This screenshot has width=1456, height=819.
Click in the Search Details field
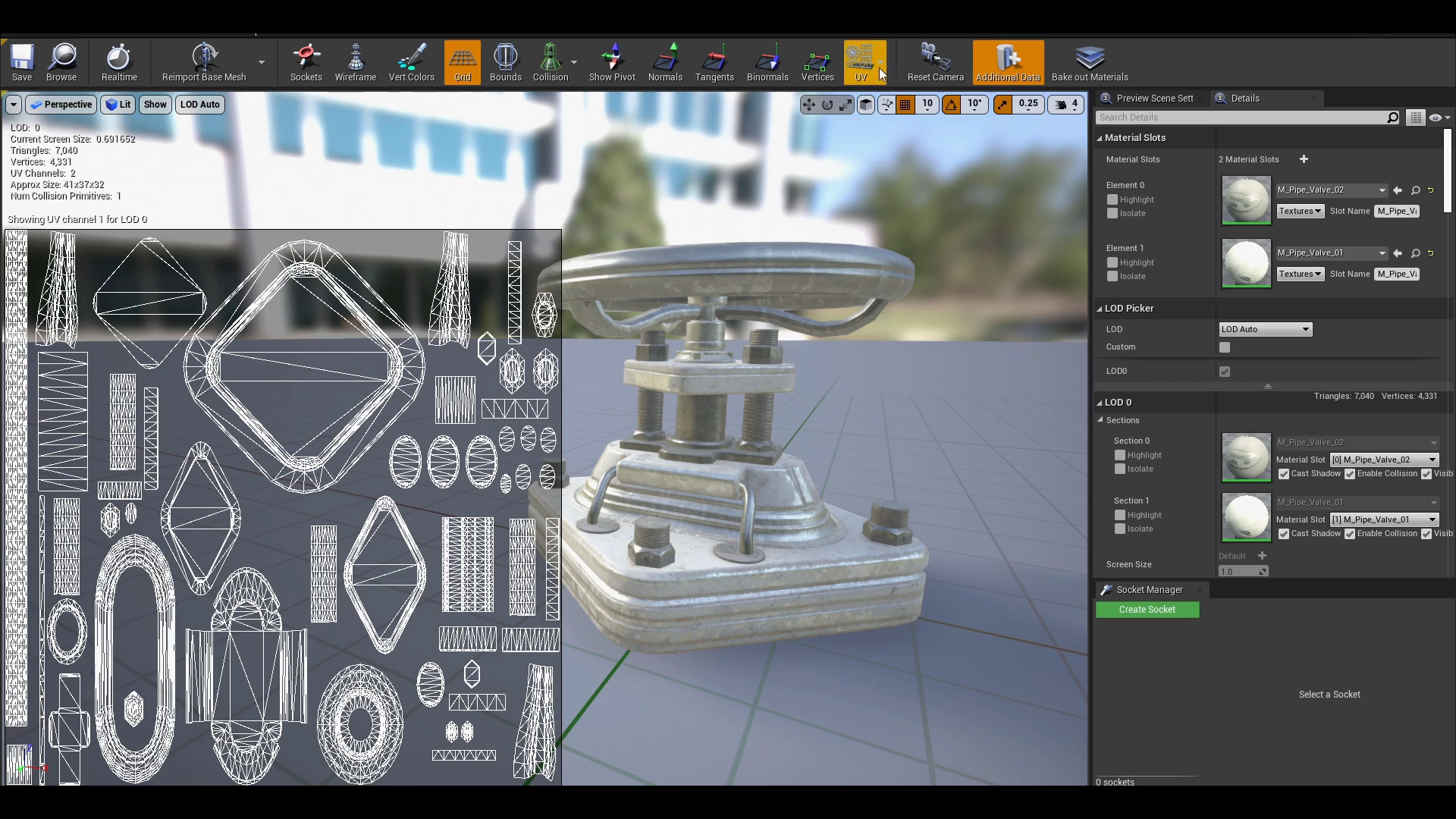pos(1241,118)
